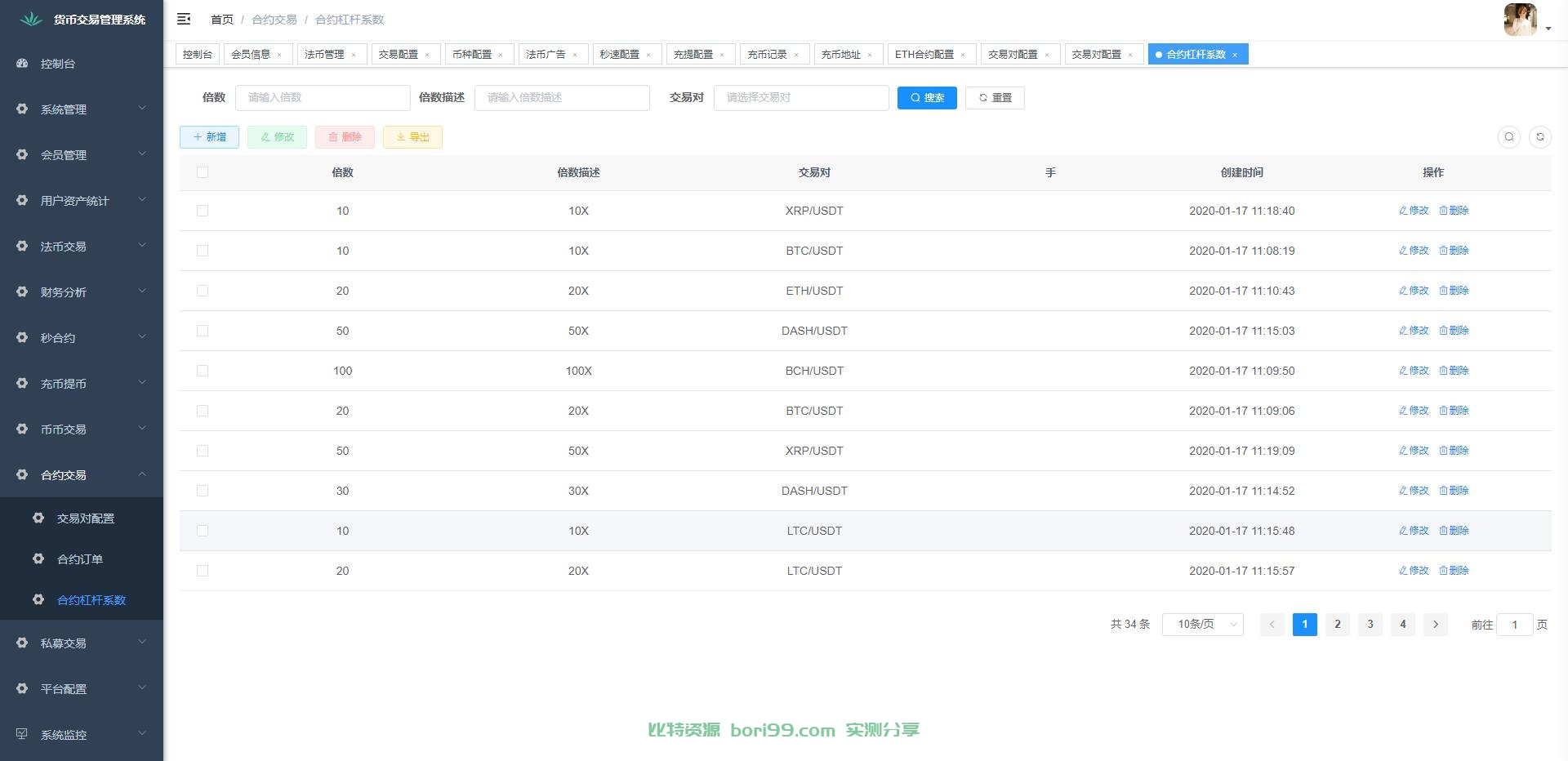This screenshot has height=761, width=1568.
Task: Click the 重置 reset button
Action: tap(995, 97)
